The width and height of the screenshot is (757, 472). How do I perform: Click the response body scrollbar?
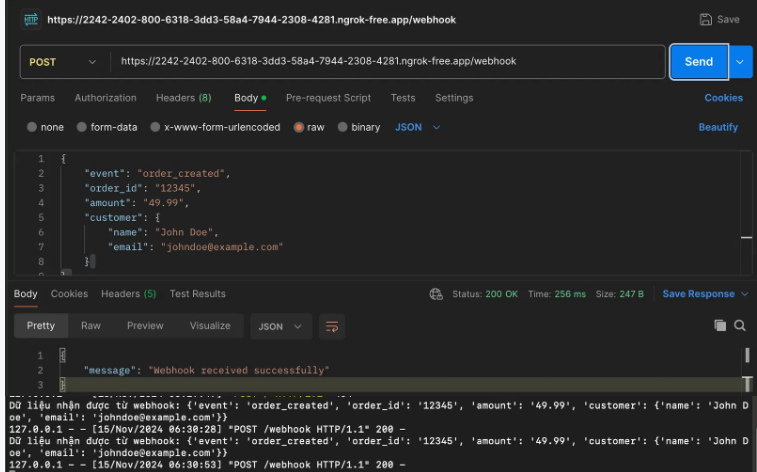(747, 370)
